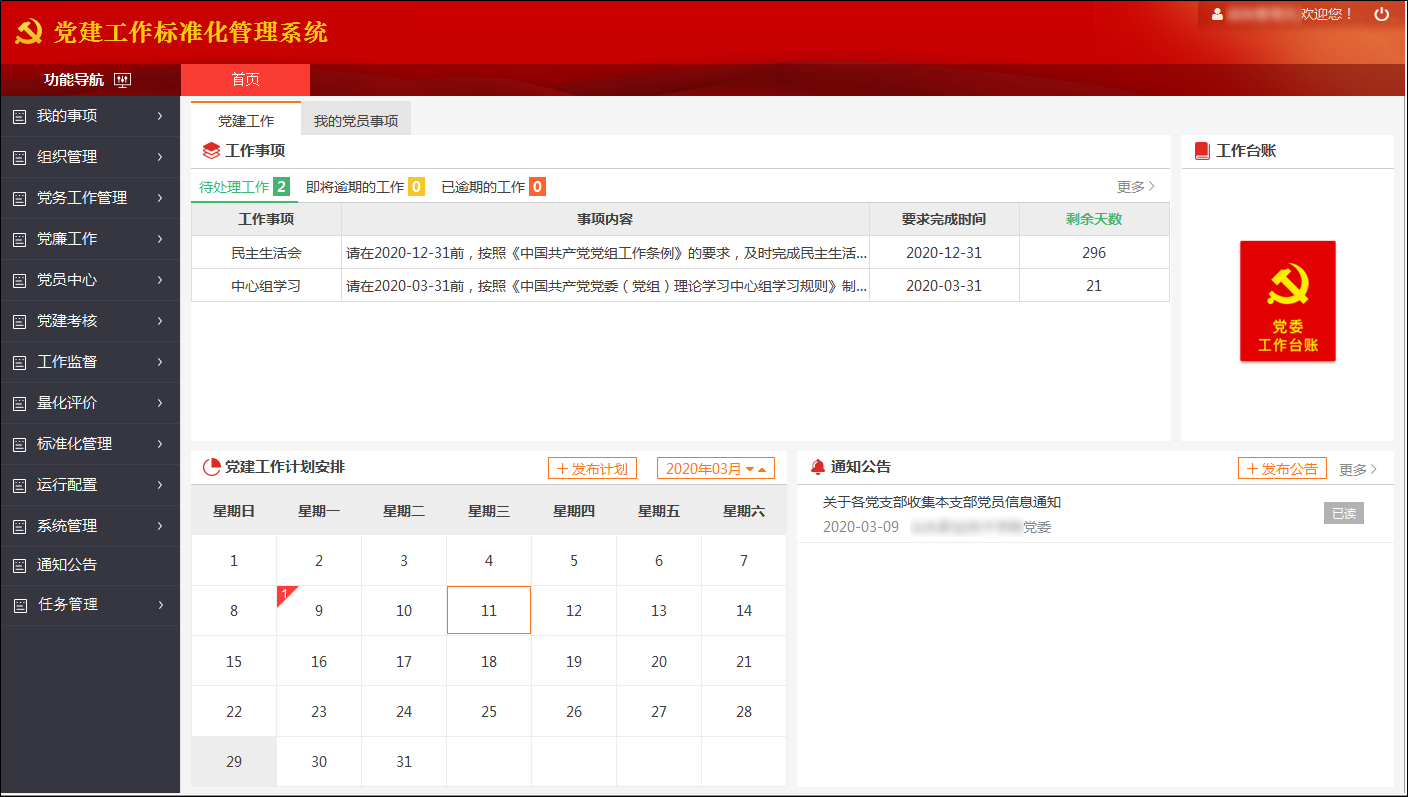Click the 剩余天数 column header

coord(1094,219)
